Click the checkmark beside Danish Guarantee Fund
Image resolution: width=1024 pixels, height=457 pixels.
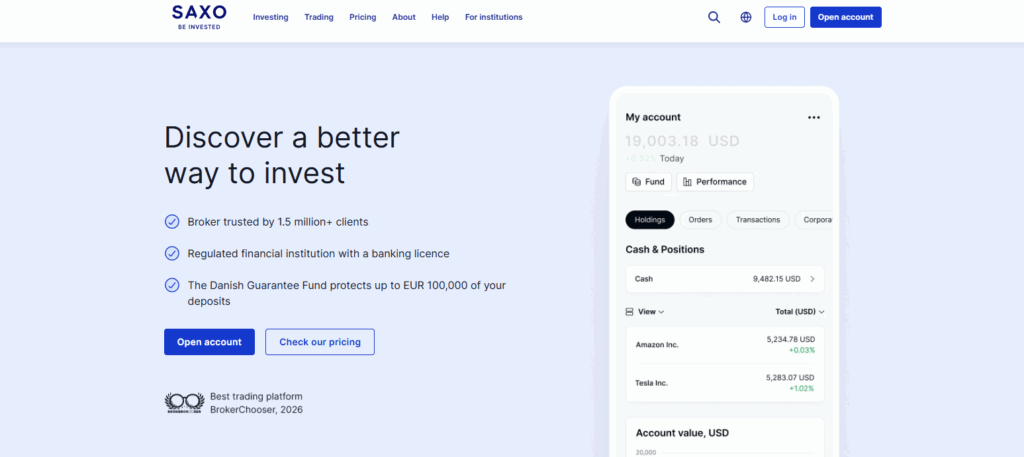(x=172, y=285)
